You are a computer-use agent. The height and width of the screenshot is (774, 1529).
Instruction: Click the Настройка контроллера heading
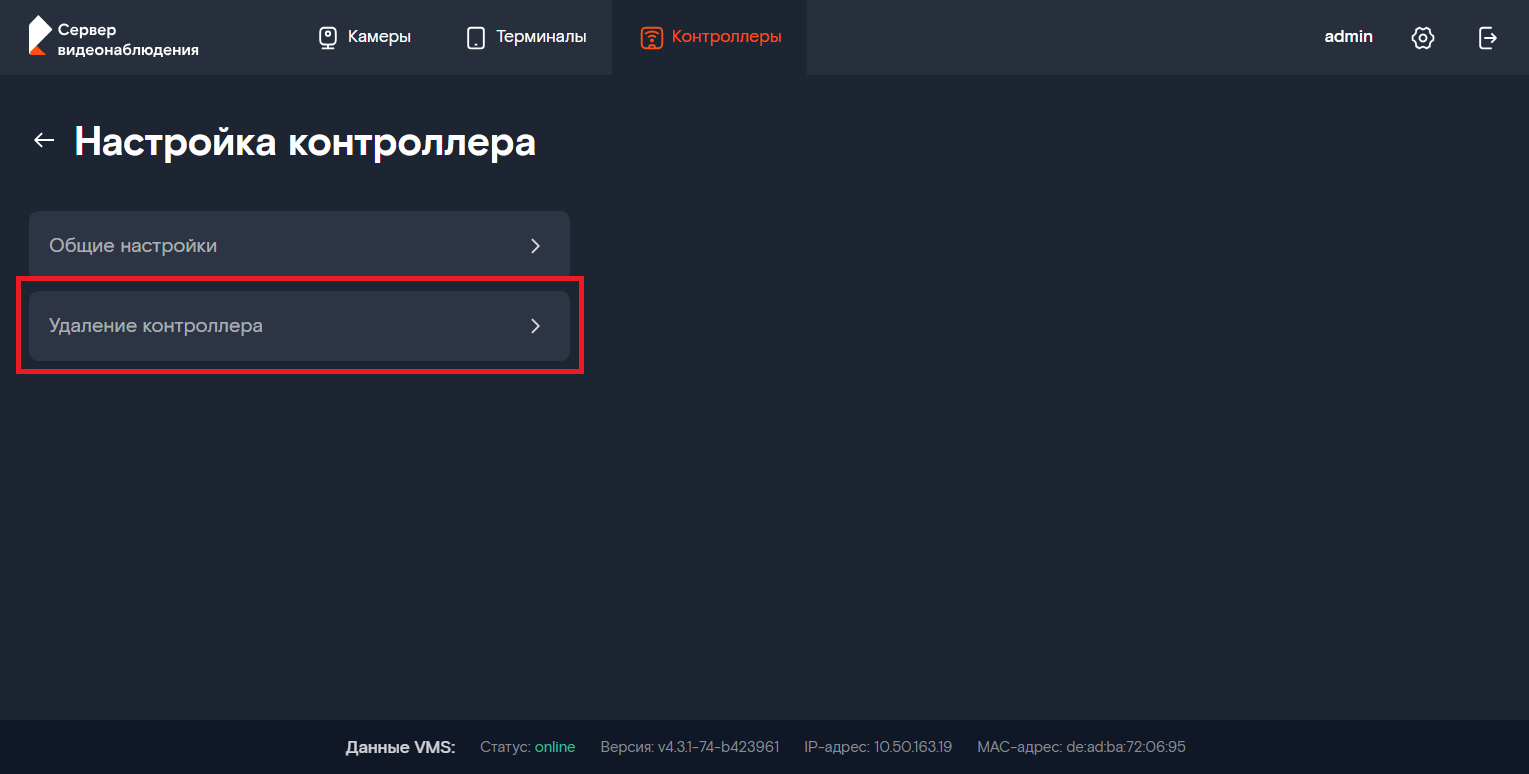305,142
